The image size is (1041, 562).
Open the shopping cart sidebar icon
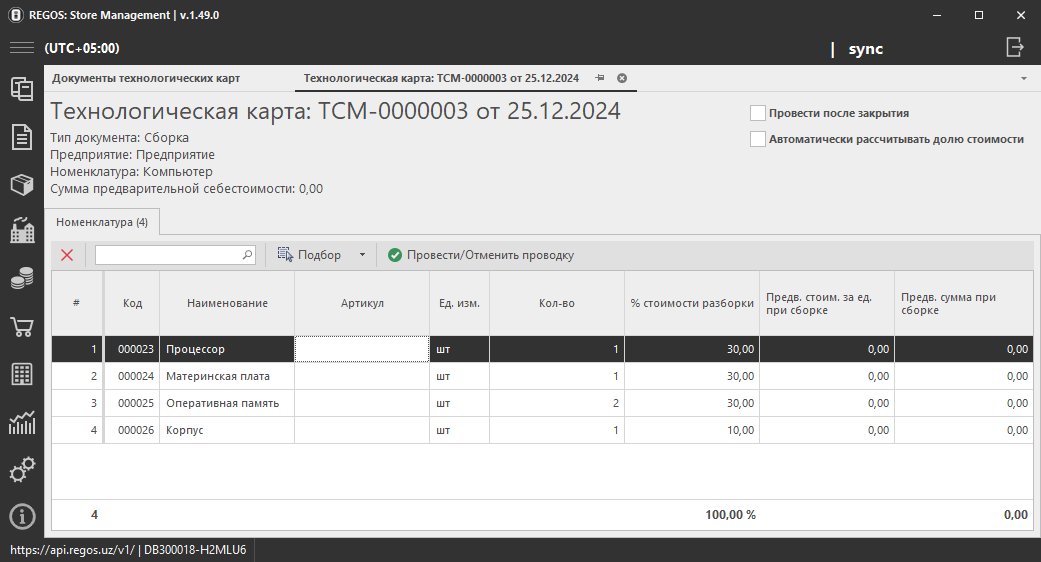point(21,327)
